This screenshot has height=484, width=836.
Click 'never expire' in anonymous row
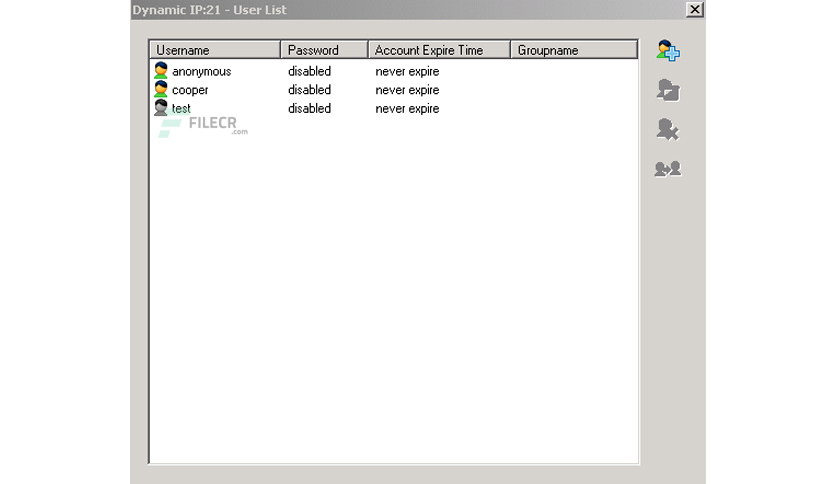pyautogui.click(x=407, y=71)
